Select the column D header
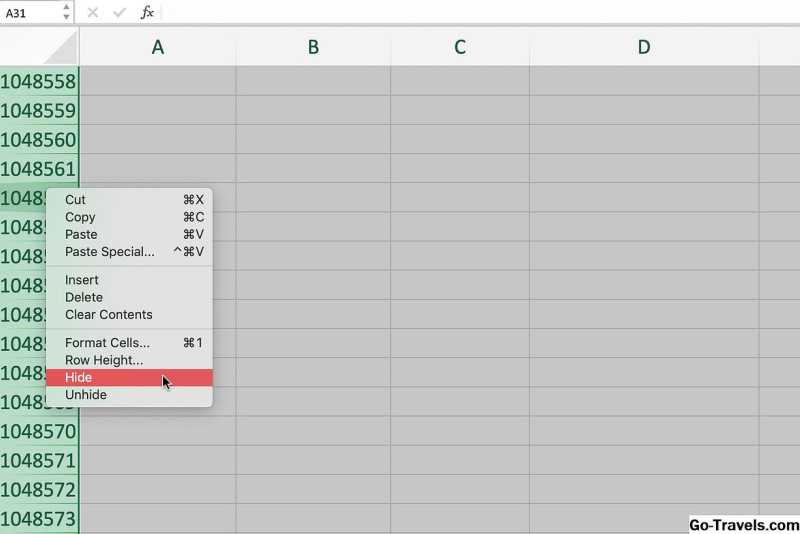800x534 pixels. pyautogui.click(x=643, y=47)
